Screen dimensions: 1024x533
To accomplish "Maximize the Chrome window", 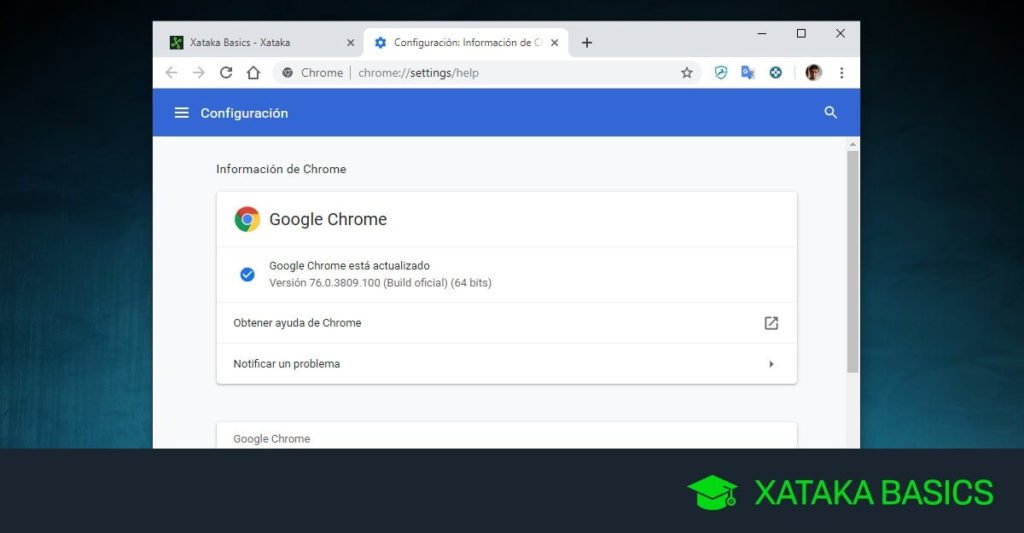I will click(801, 33).
